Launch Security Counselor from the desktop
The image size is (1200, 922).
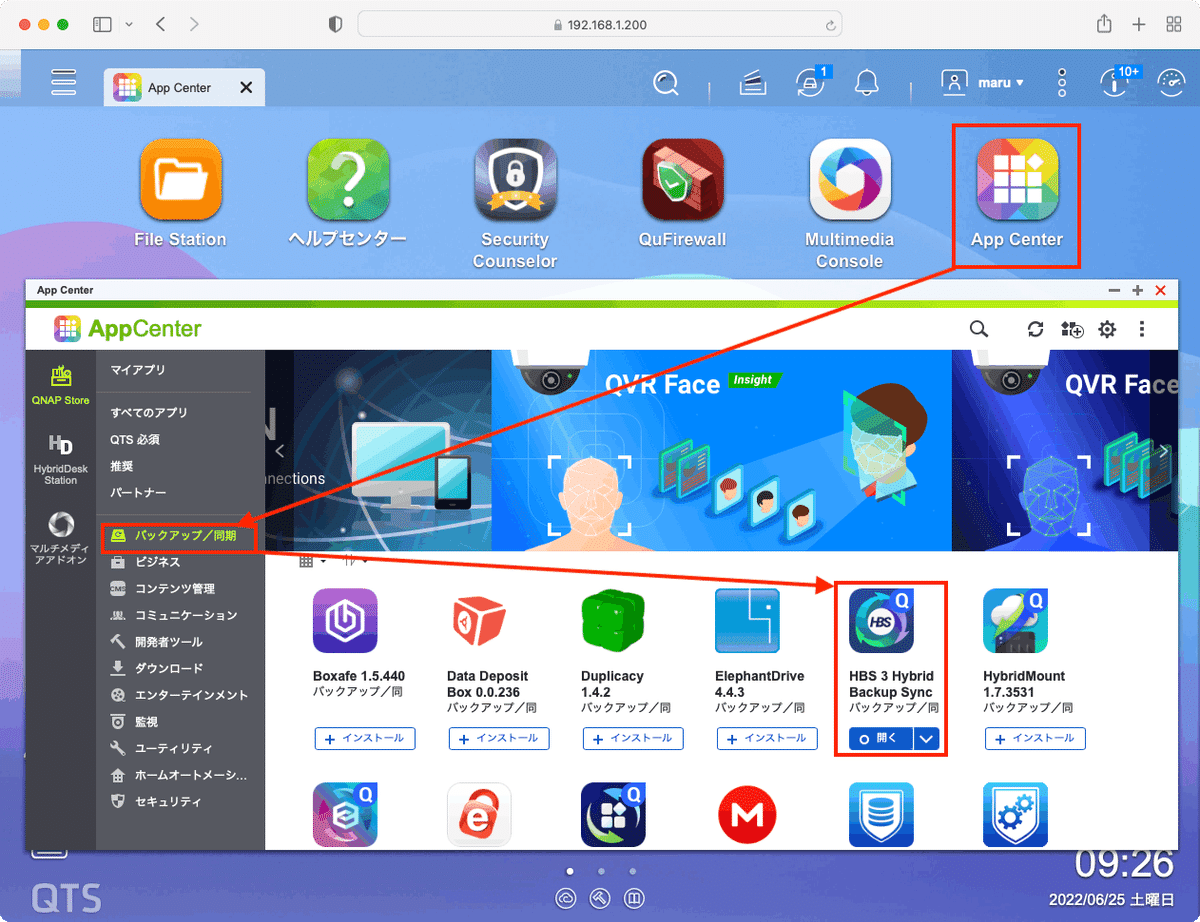pos(514,180)
